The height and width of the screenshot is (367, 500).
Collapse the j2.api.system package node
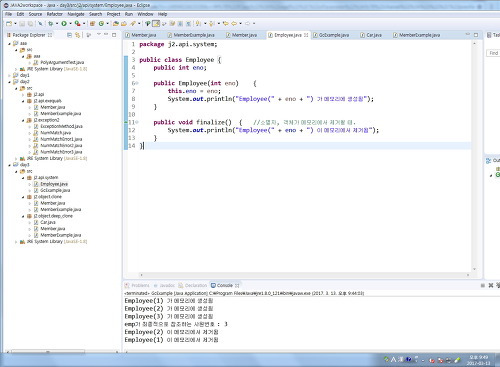(x=23, y=178)
